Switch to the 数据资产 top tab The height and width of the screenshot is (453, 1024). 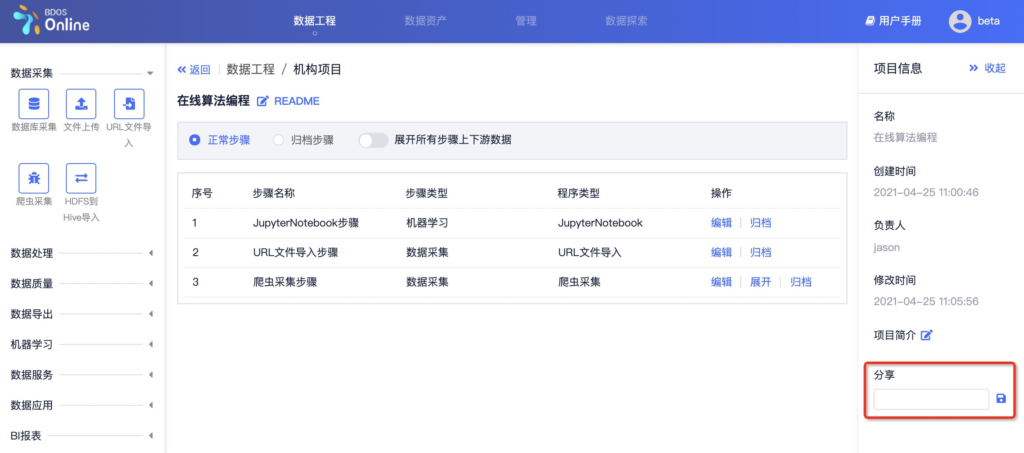pyautogui.click(x=425, y=21)
